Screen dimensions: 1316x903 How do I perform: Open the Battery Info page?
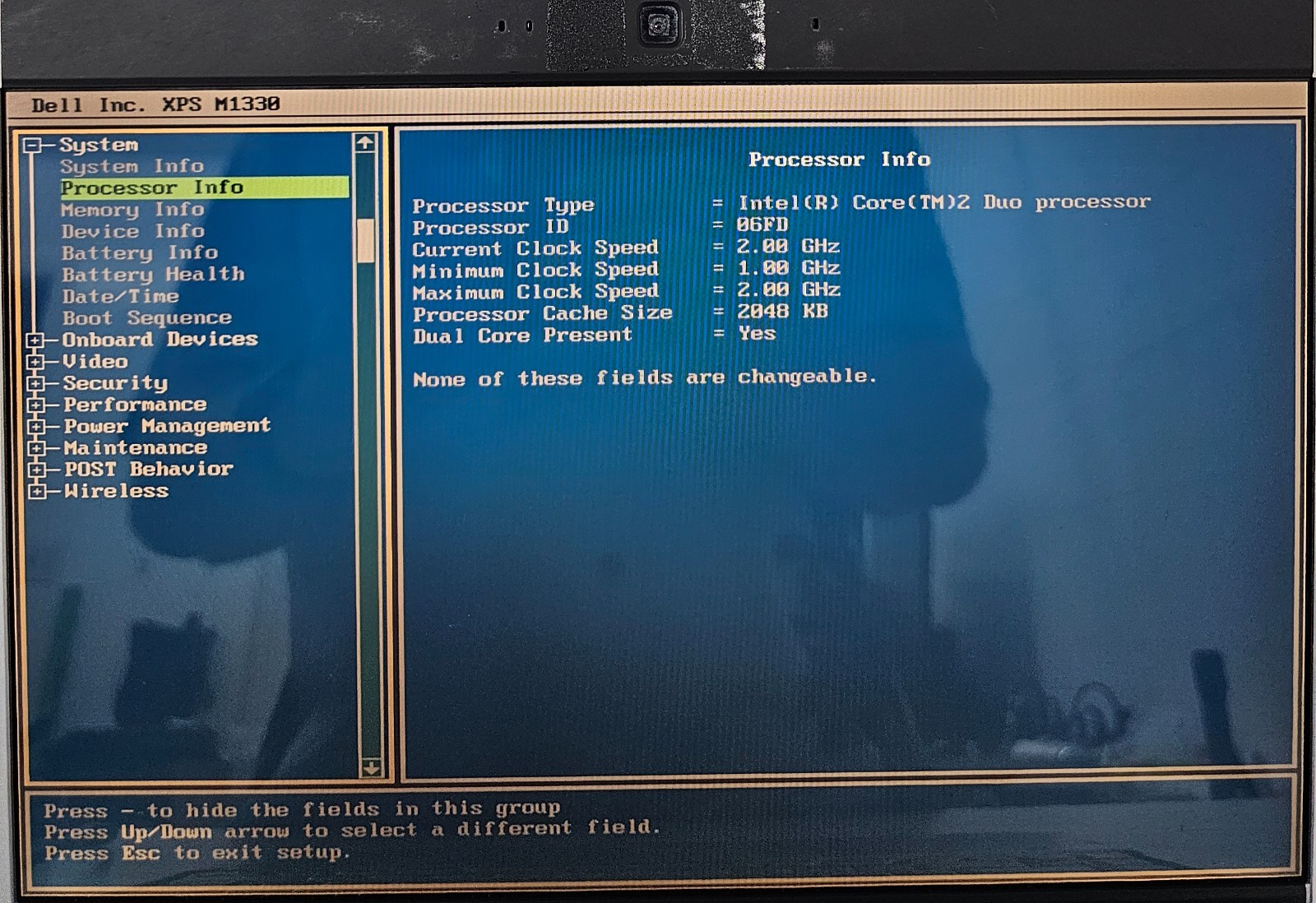tap(140, 252)
